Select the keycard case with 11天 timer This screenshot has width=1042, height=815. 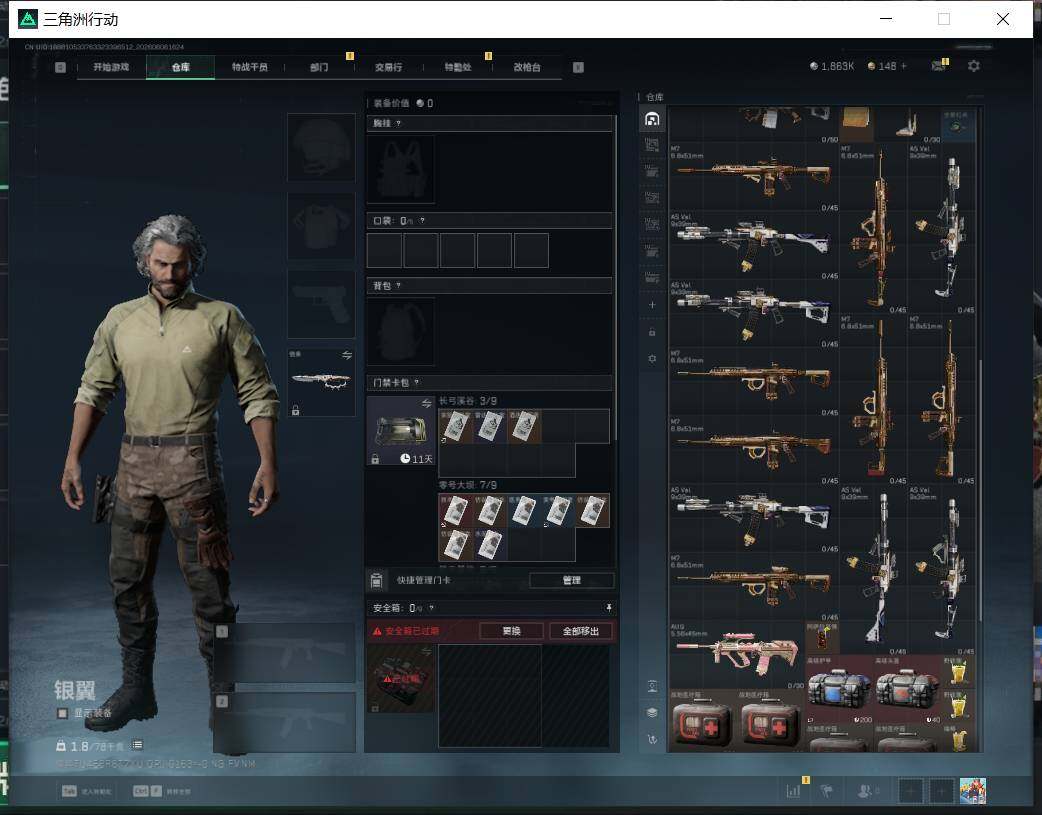tap(401, 431)
